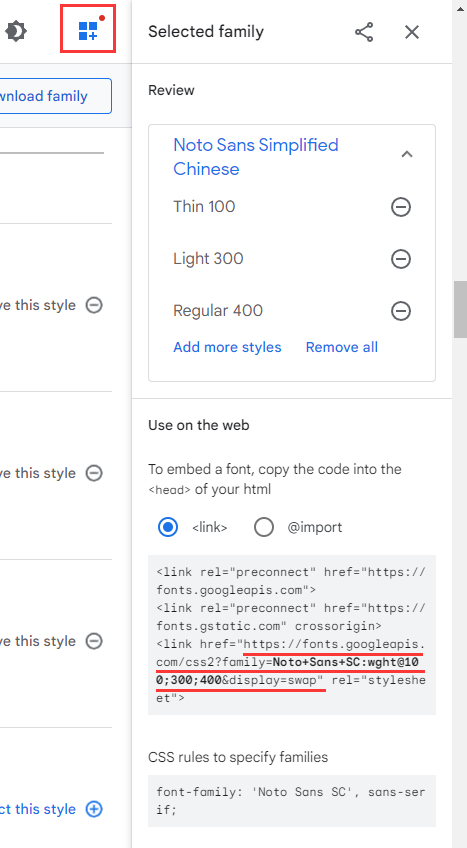Click the 'Review' heading

coord(171,90)
